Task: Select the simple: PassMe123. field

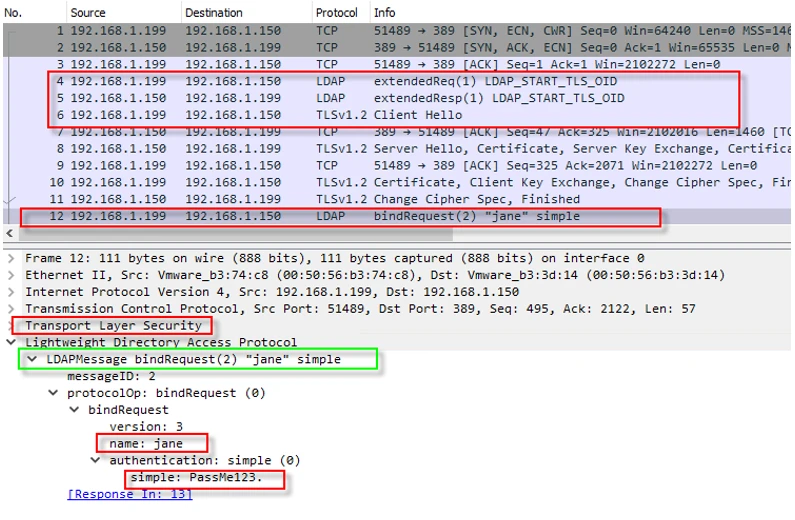Action: tap(205, 477)
